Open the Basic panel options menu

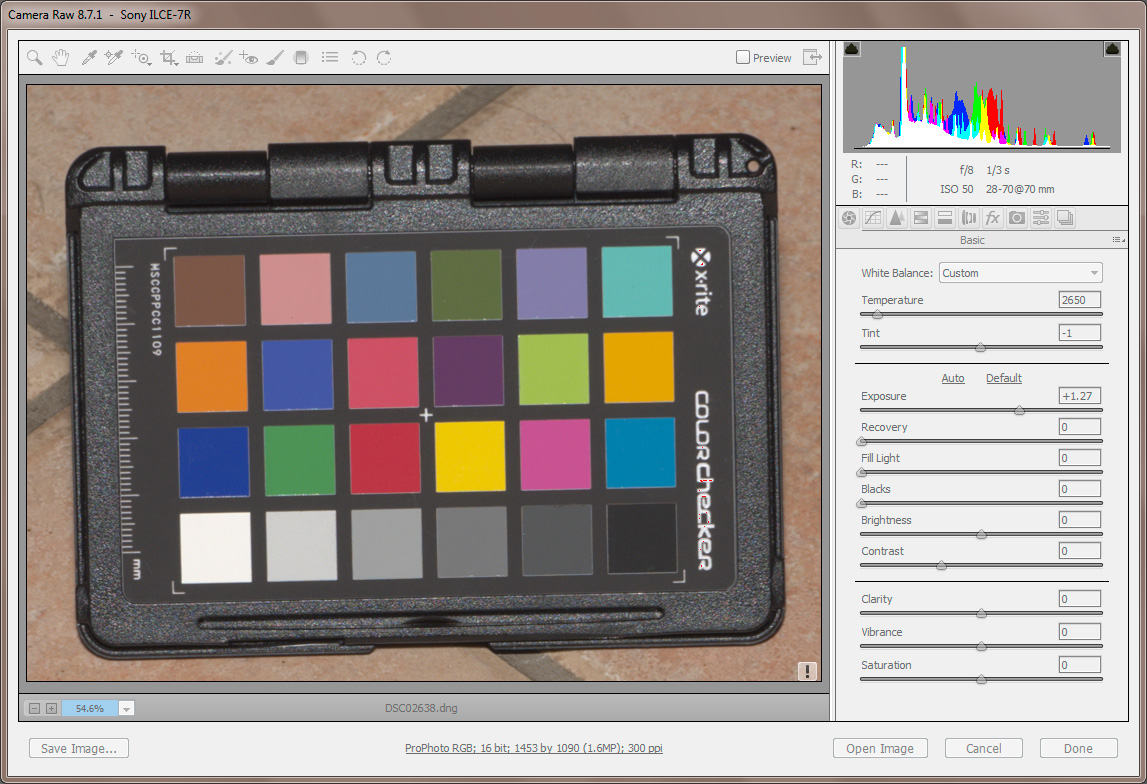(1118, 240)
